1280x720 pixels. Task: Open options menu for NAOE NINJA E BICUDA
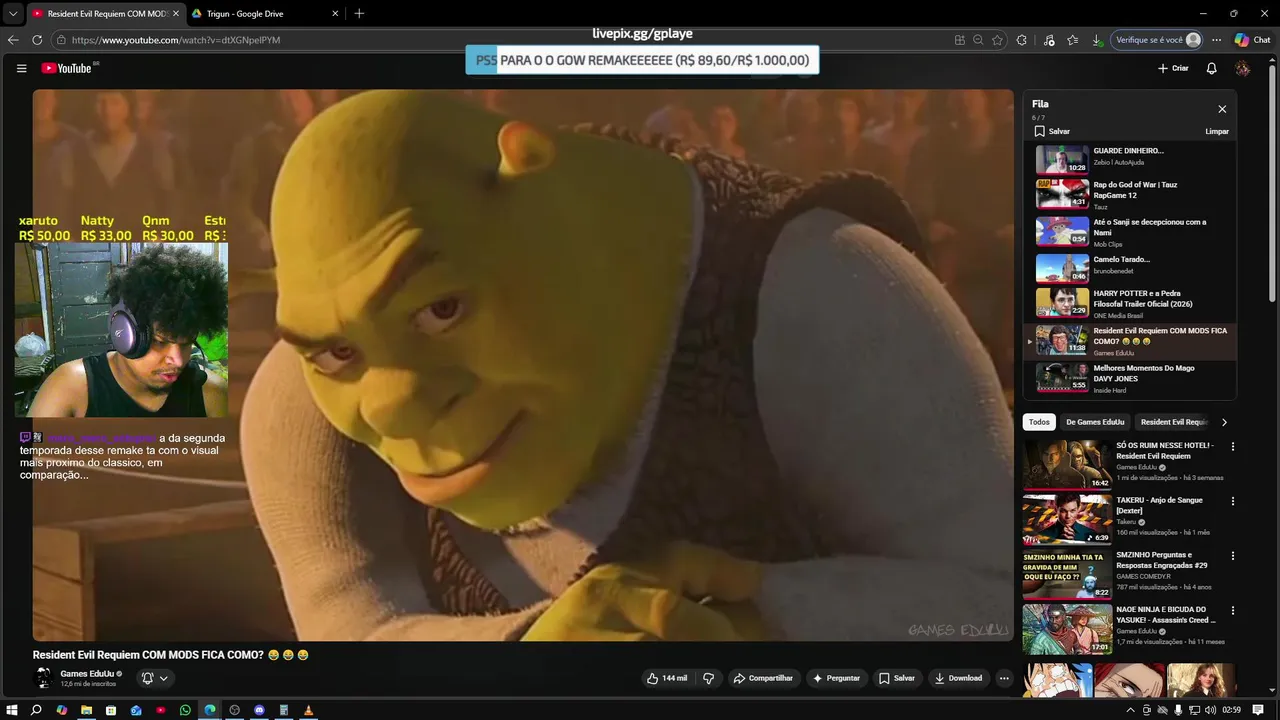[x=1232, y=610]
